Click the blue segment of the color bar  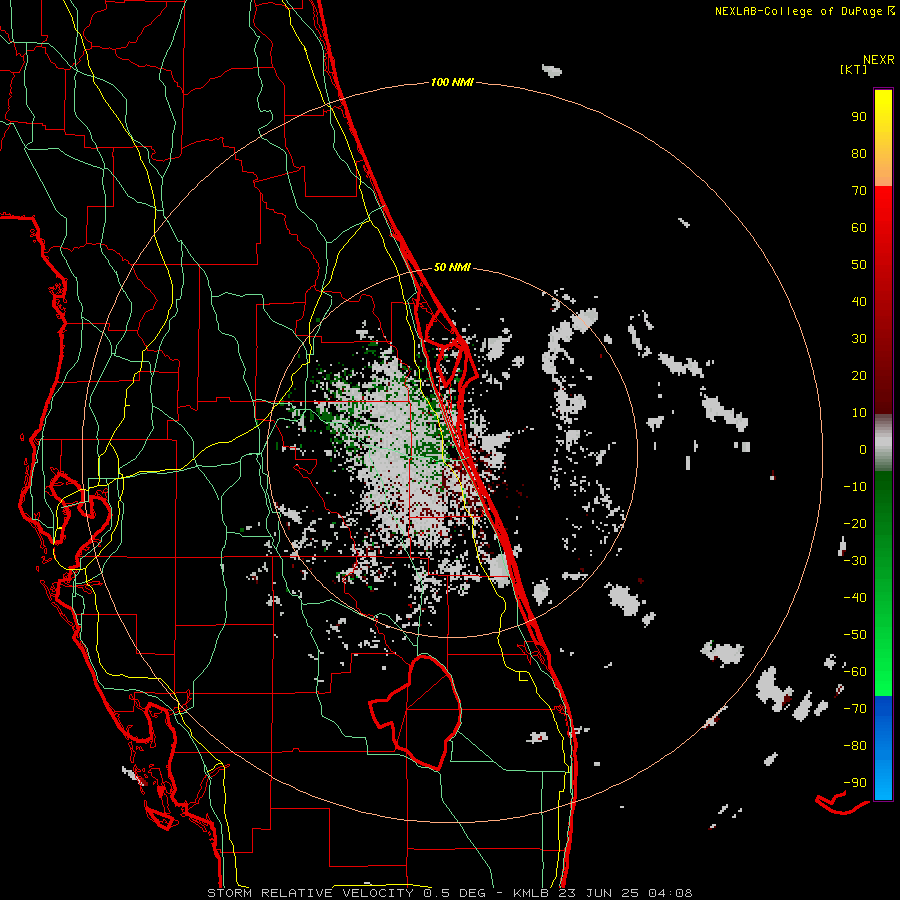[x=883, y=747]
